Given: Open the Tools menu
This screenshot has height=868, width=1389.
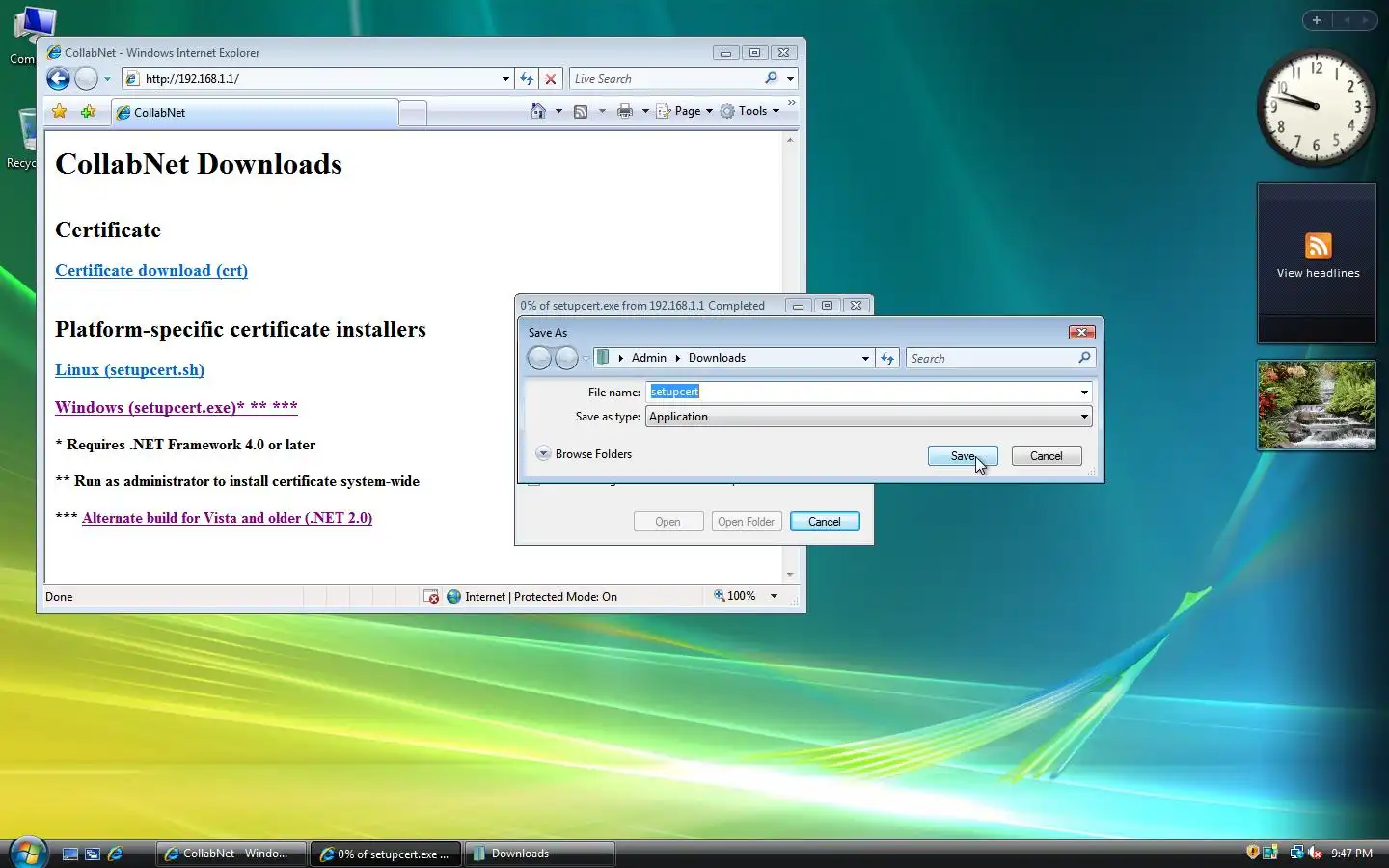Looking at the screenshot, I should [x=749, y=111].
